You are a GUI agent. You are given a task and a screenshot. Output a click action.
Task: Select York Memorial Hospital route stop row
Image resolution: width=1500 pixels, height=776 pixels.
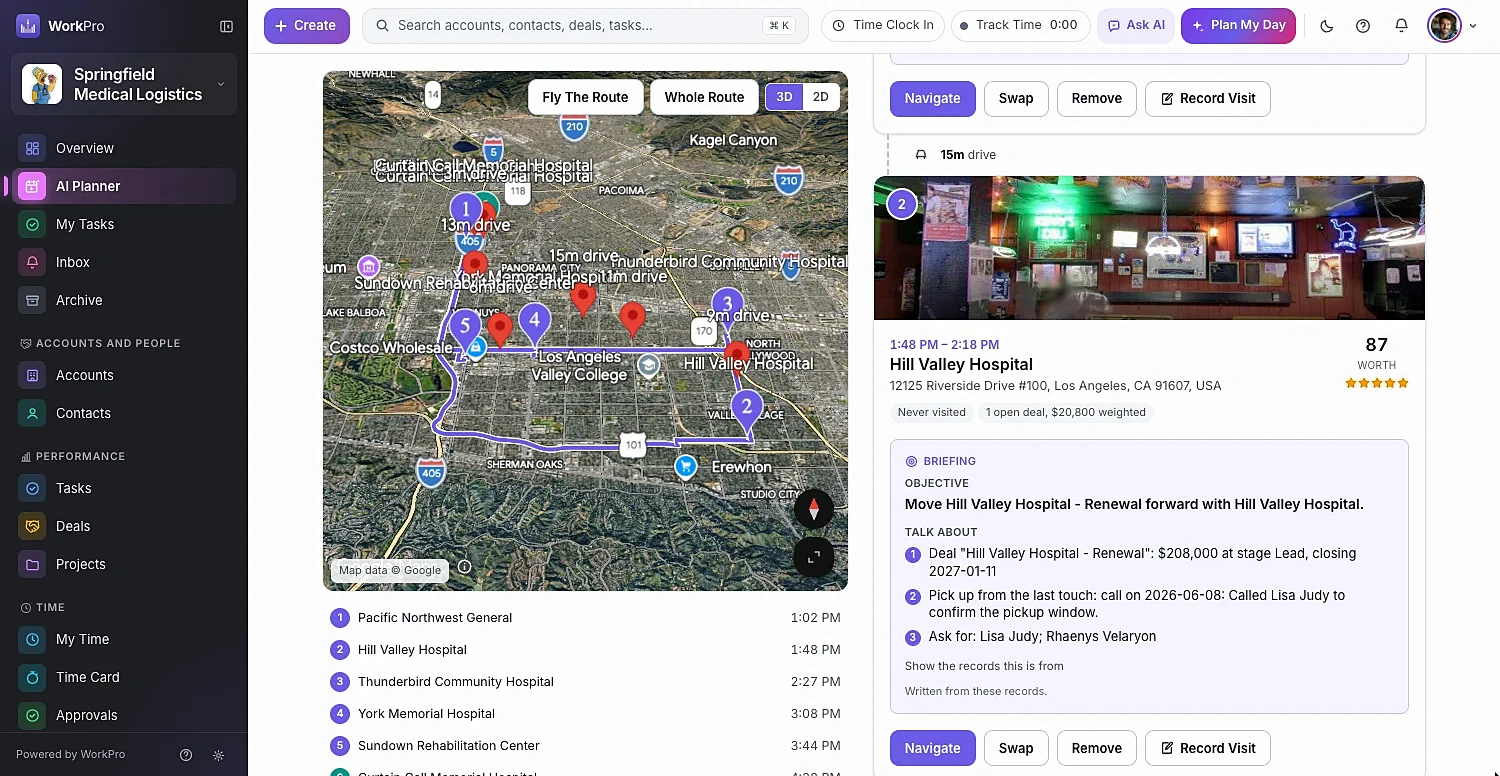585,714
